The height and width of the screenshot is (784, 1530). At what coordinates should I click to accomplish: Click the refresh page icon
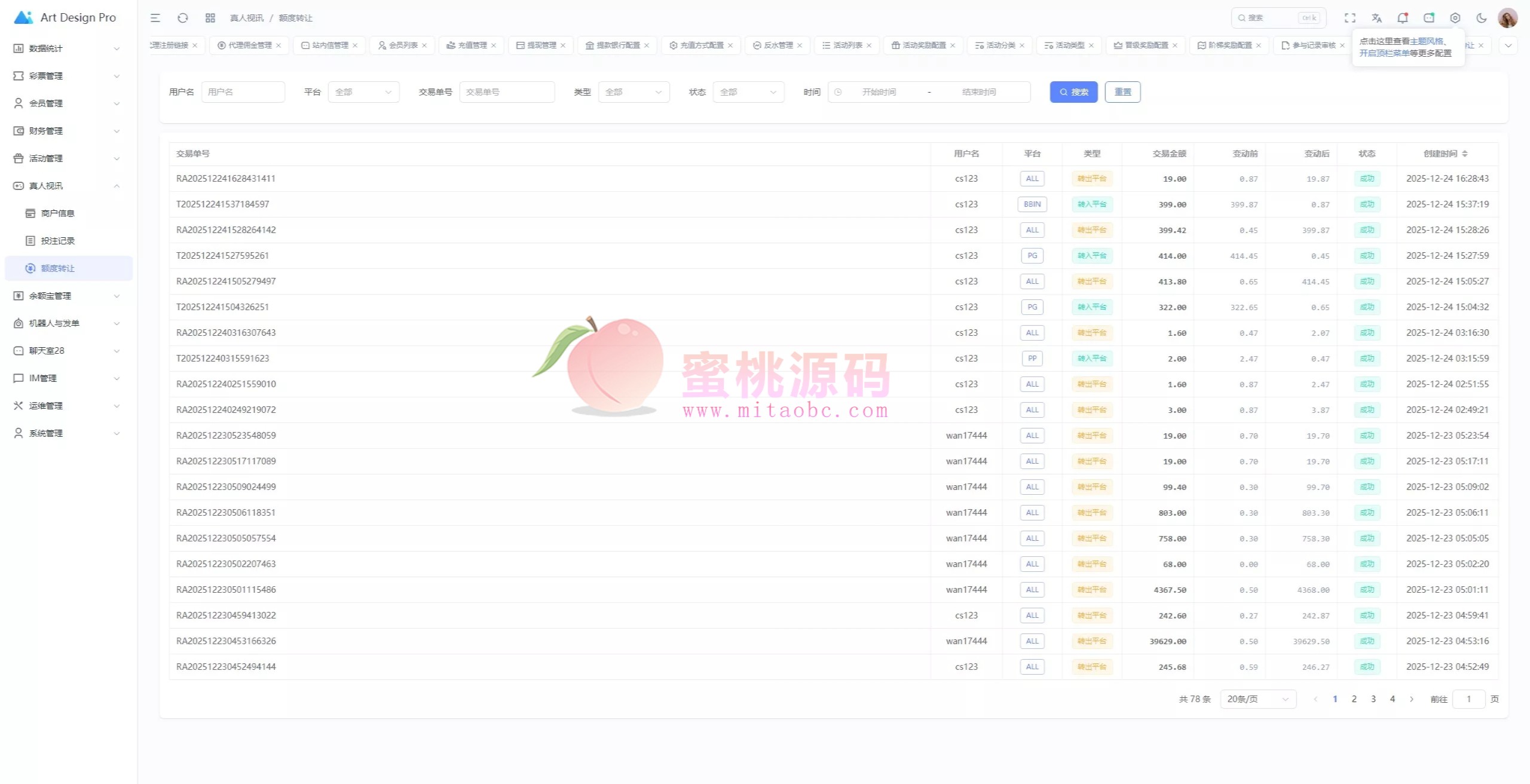click(183, 18)
